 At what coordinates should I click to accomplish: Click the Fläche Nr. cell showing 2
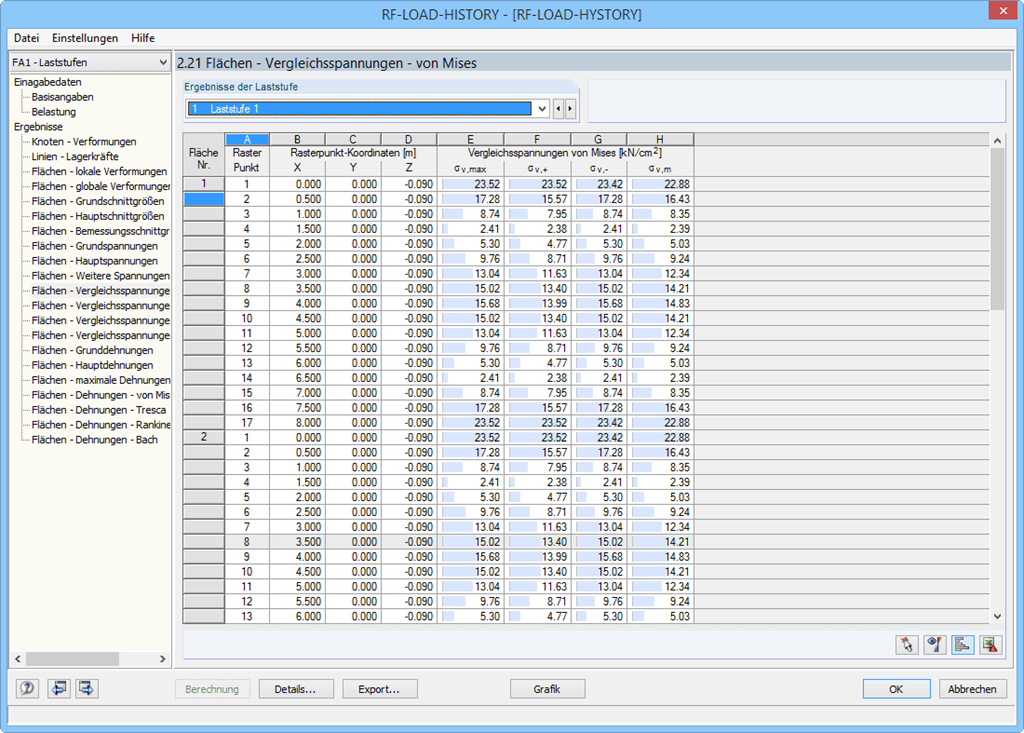point(204,437)
